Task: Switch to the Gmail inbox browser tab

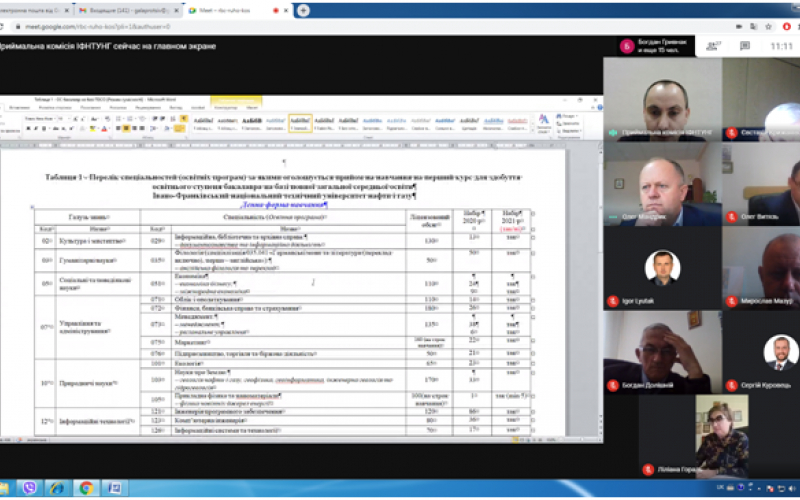Action: point(130,10)
